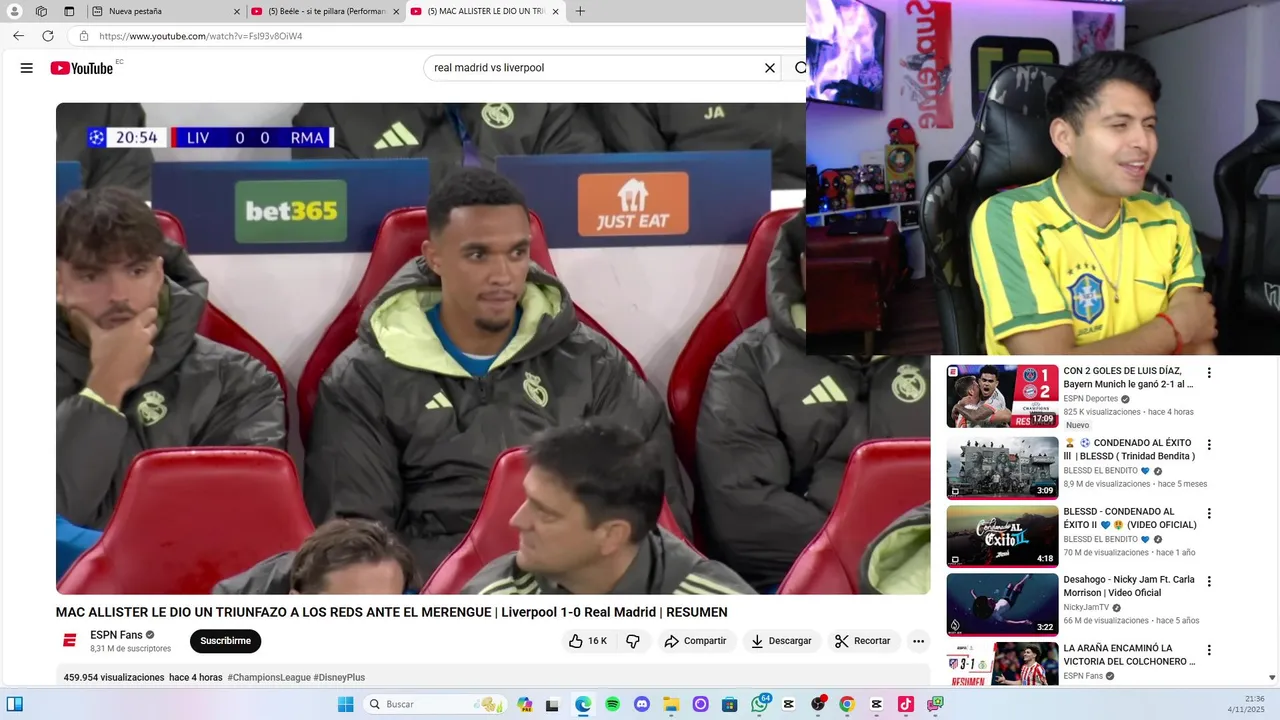Open the CONDENADO AL ÉXITO II thumbnail
Screen dimensions: 1280x720
pyautogui.click(x=1002, y=536)
